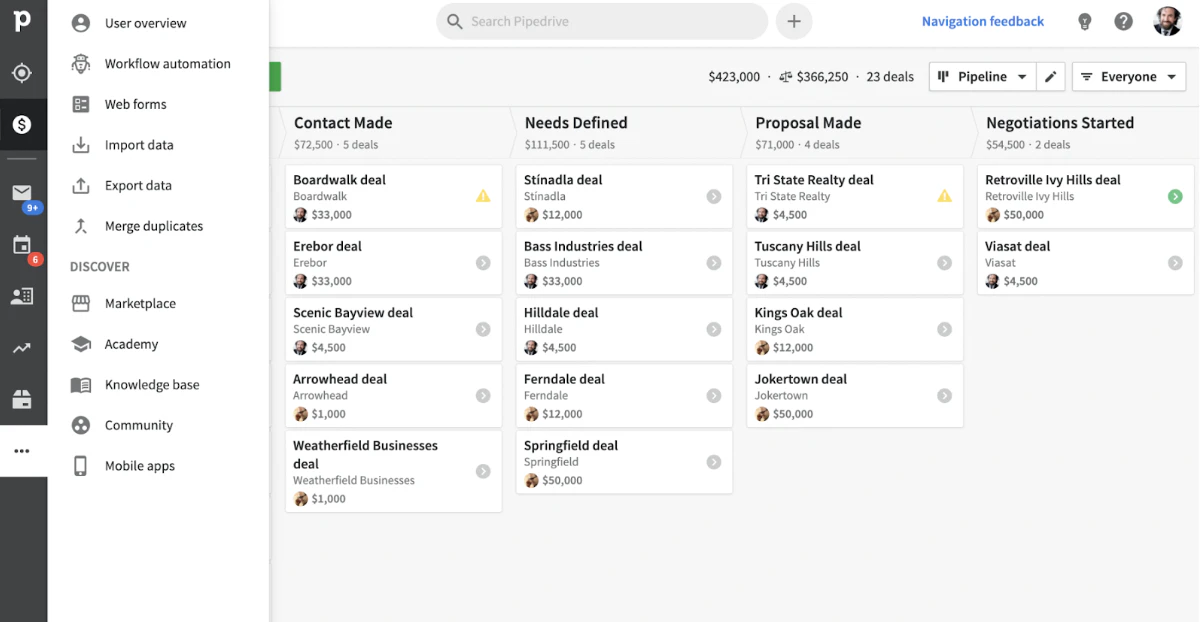This screenshot has height=622, width=1202.
Task: Open the Insights chart icon in sidebar
Action: pyautogui.click(x=22, y=348)
